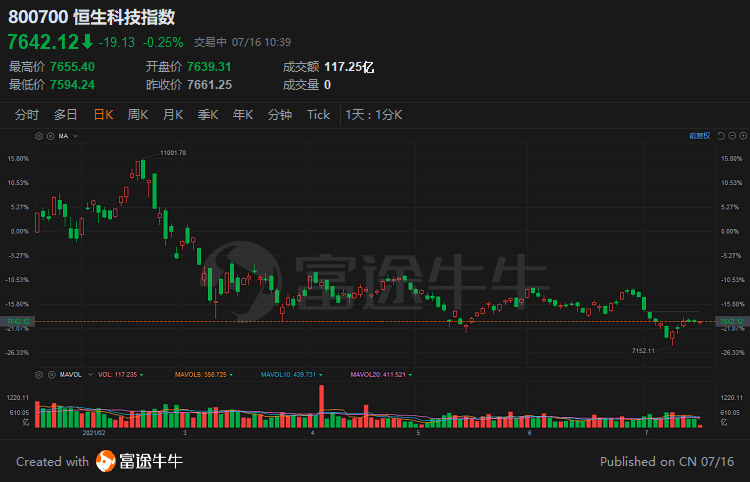Click the 800700 恒生科技指数 title
The height and width of the screenshot is (482, 750).
point(91,17)
